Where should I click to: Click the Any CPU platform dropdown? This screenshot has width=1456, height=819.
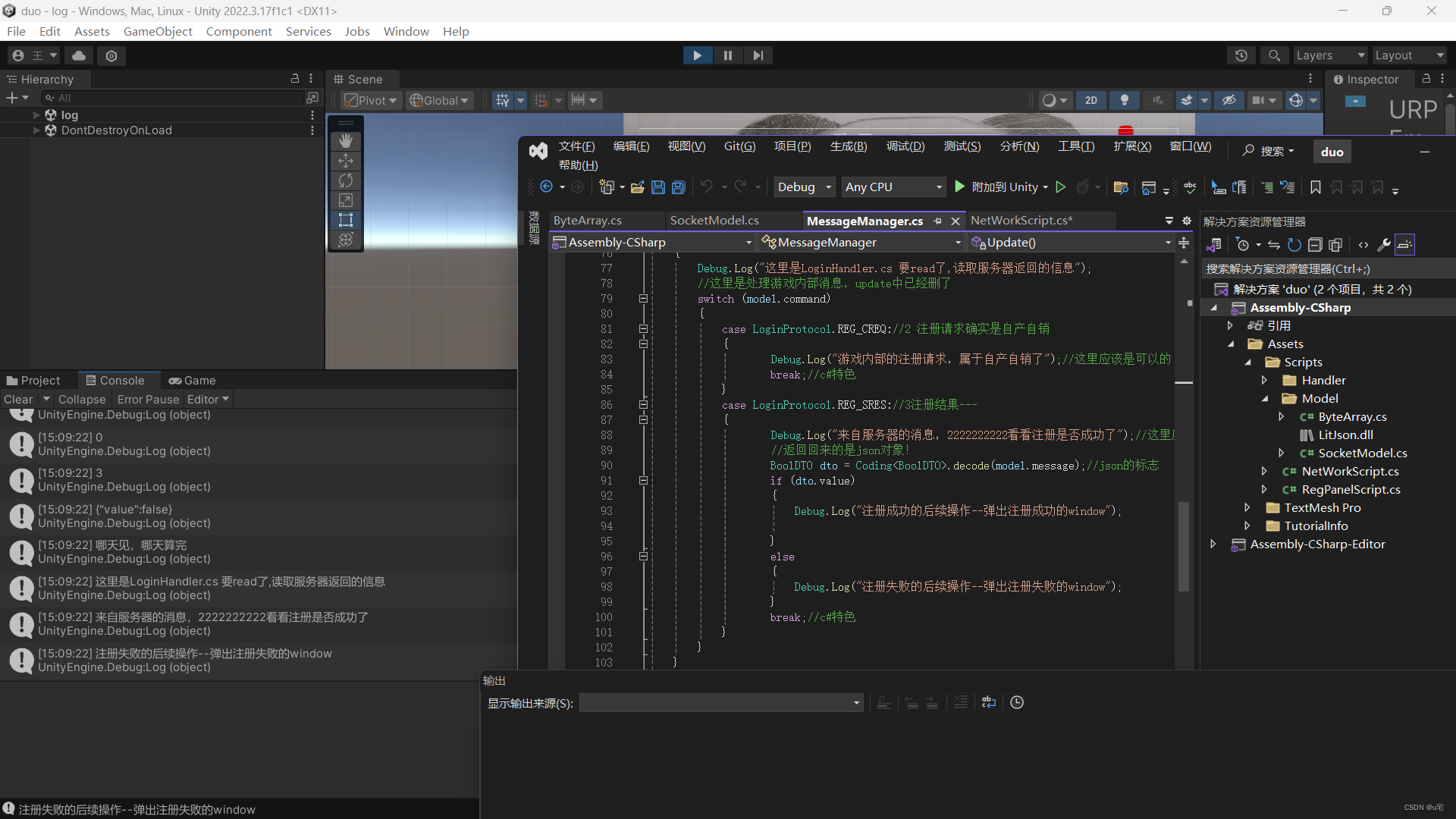coord(891,186)
